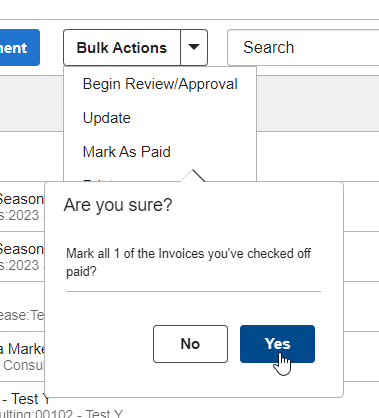Click the 'Consu' subtext under Marke row
This screenshot has height=418, width=379.
click(23, 365)
